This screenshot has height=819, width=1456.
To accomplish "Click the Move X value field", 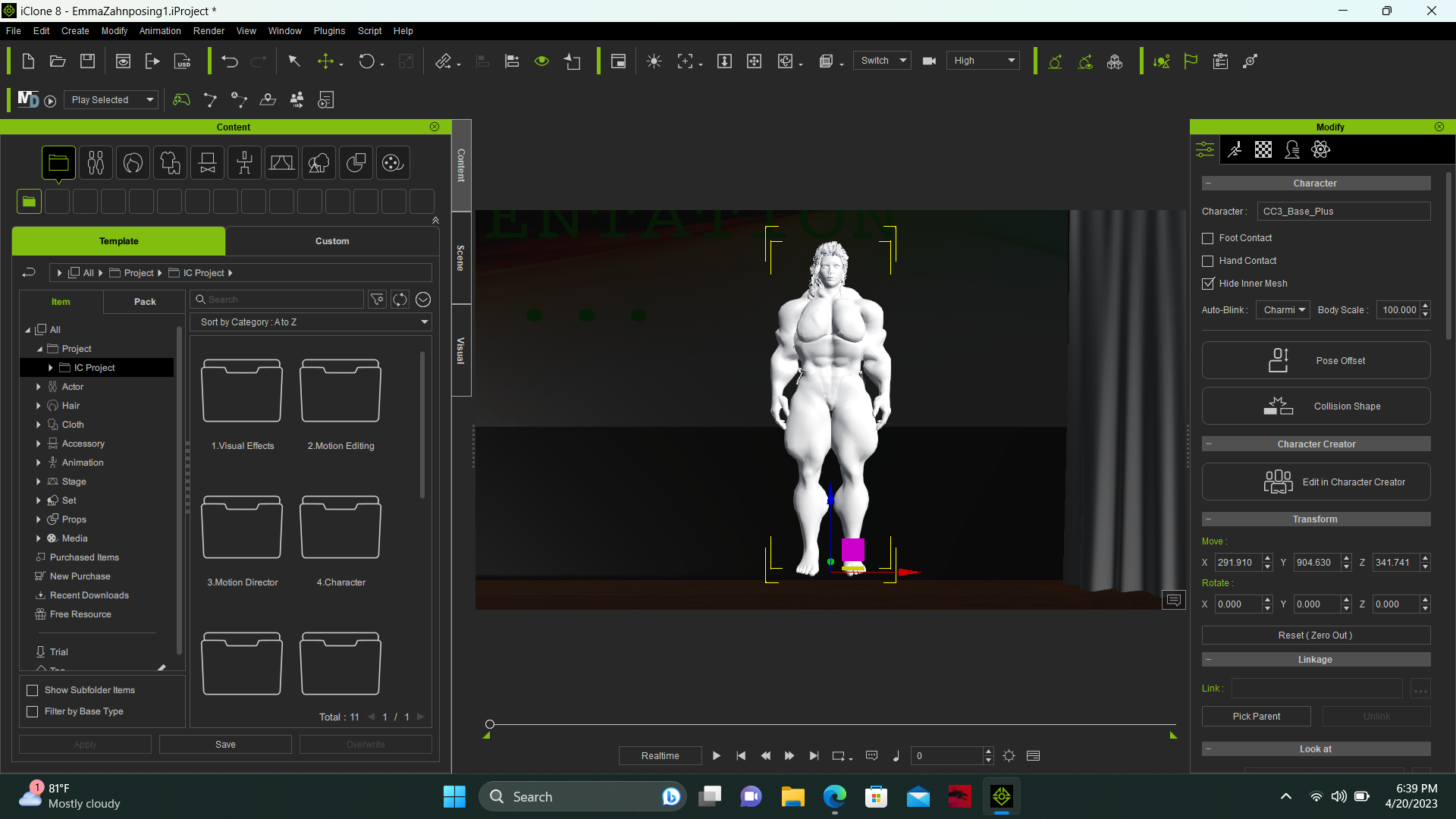I will coord(1237,563).
